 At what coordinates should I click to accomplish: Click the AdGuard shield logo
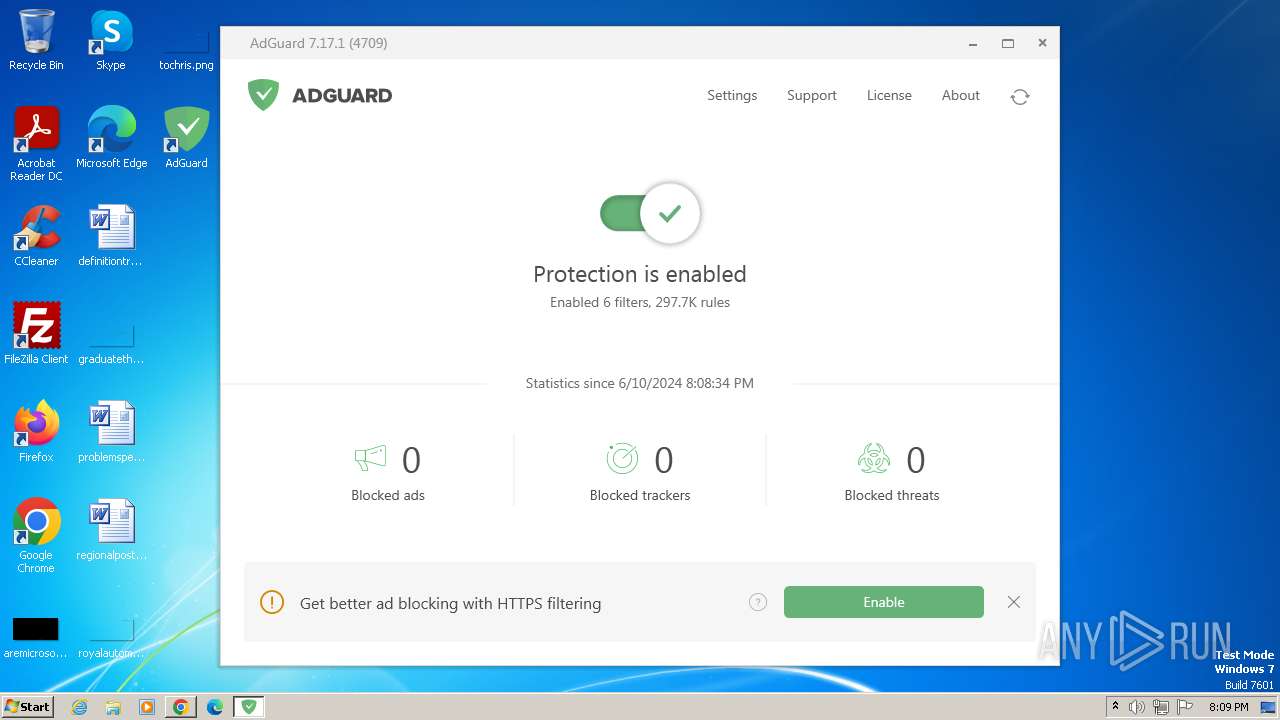263,95
